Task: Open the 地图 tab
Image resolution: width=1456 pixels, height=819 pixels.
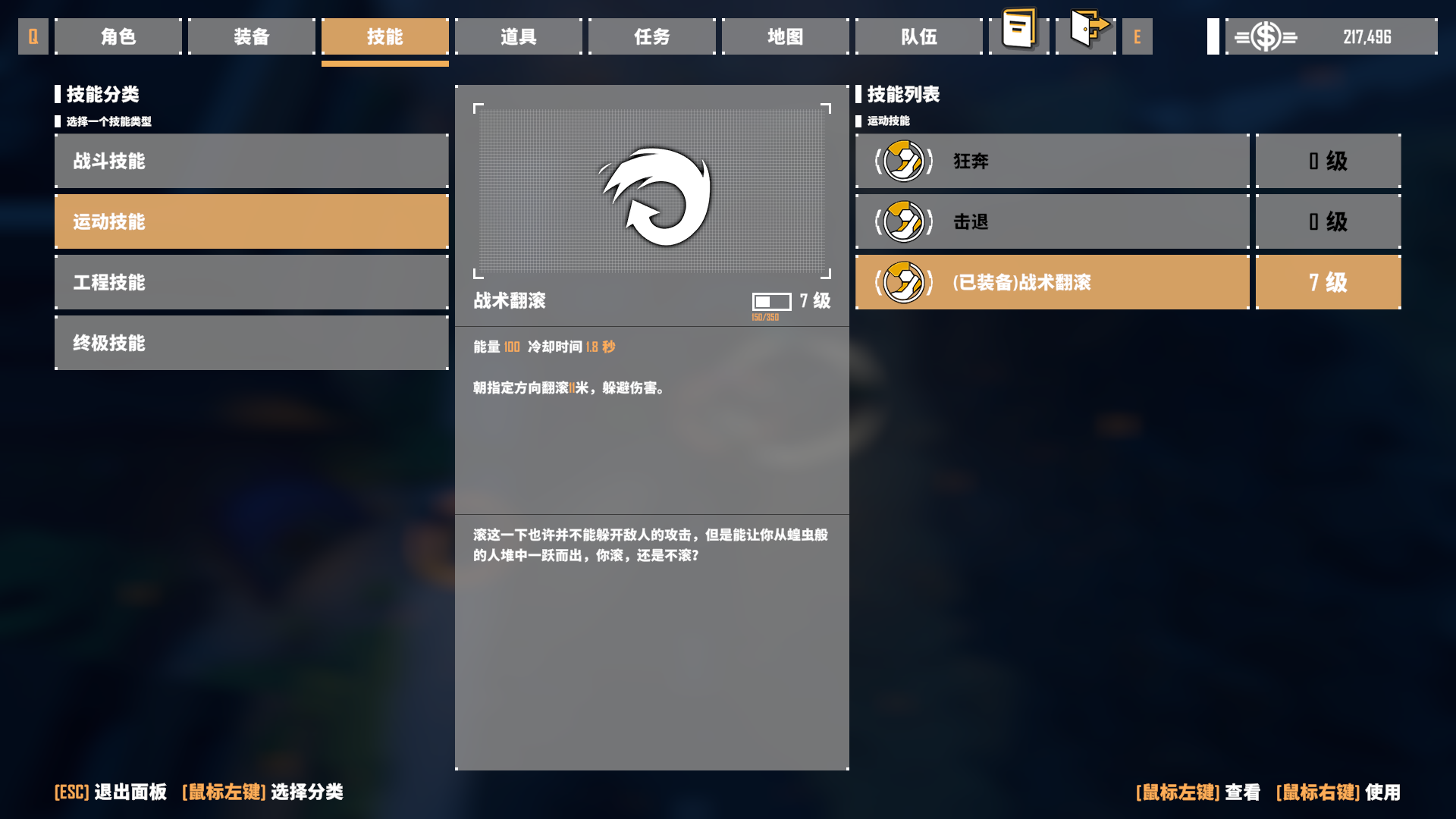Action: (786, 36)
